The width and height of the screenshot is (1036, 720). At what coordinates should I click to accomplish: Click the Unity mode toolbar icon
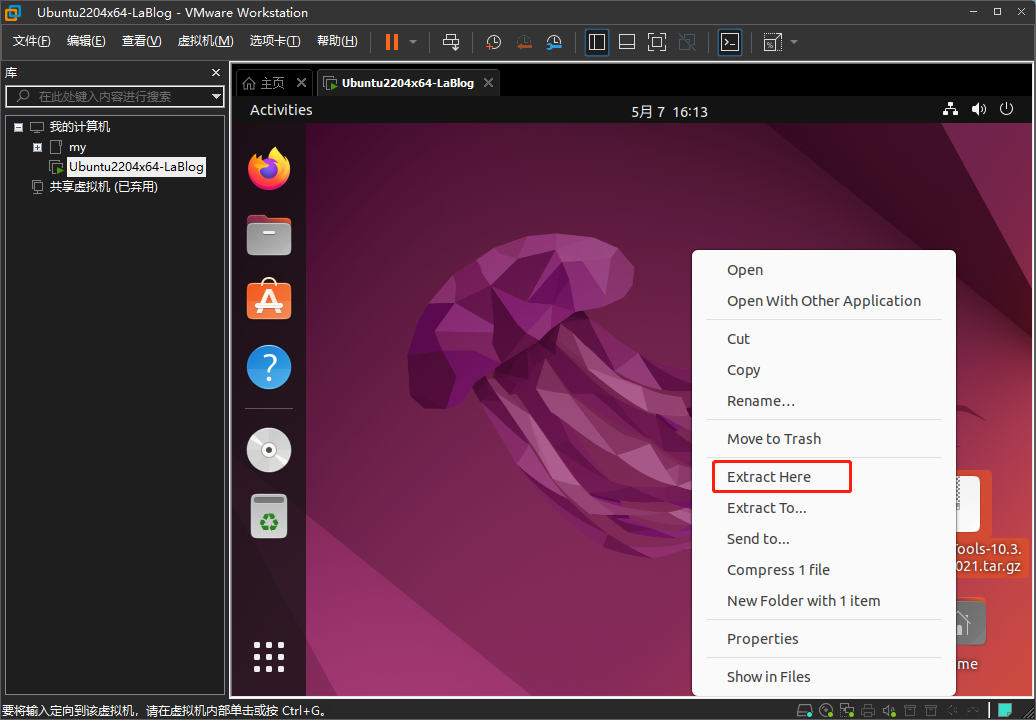tap(687, 42)
